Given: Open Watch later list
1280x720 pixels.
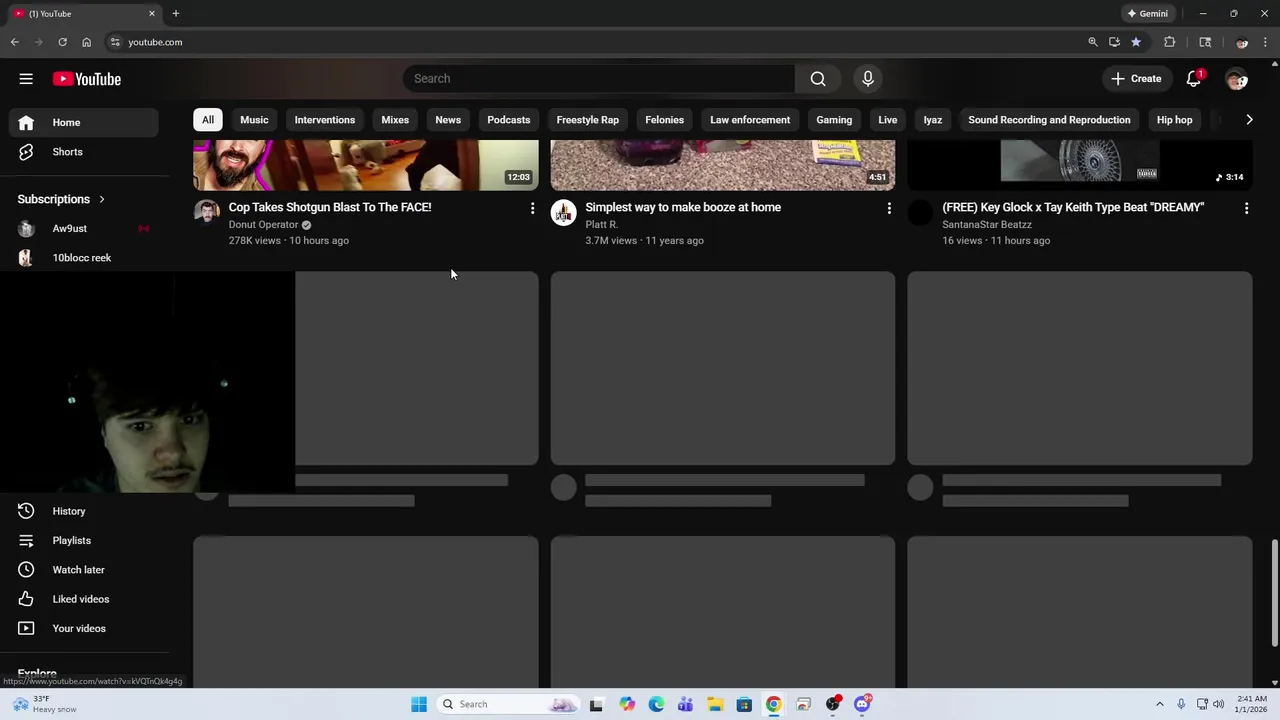Looking at the screenshot, I should (x=84, y=570).
